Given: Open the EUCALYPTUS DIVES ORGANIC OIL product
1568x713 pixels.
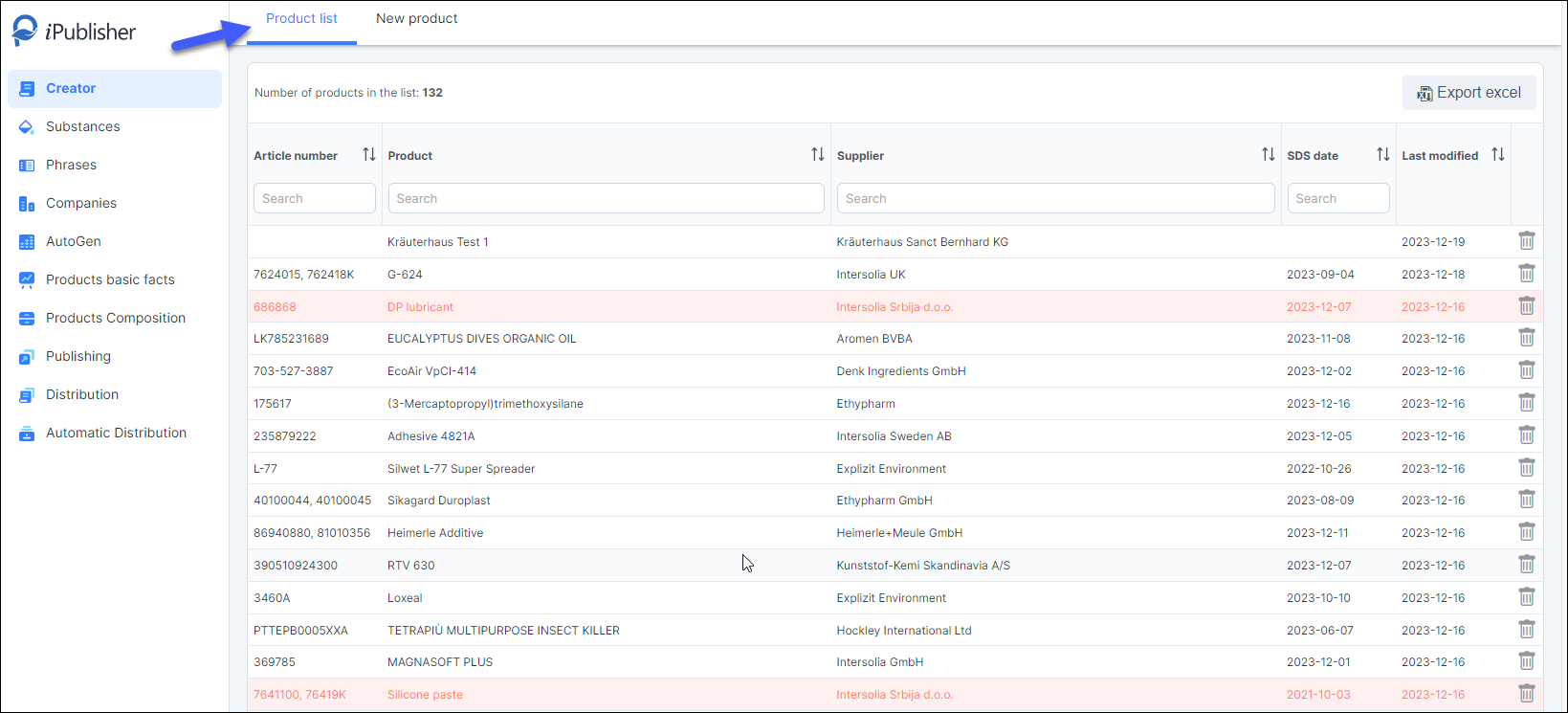Looking at the screenshot, I should [x=481, y=339].
